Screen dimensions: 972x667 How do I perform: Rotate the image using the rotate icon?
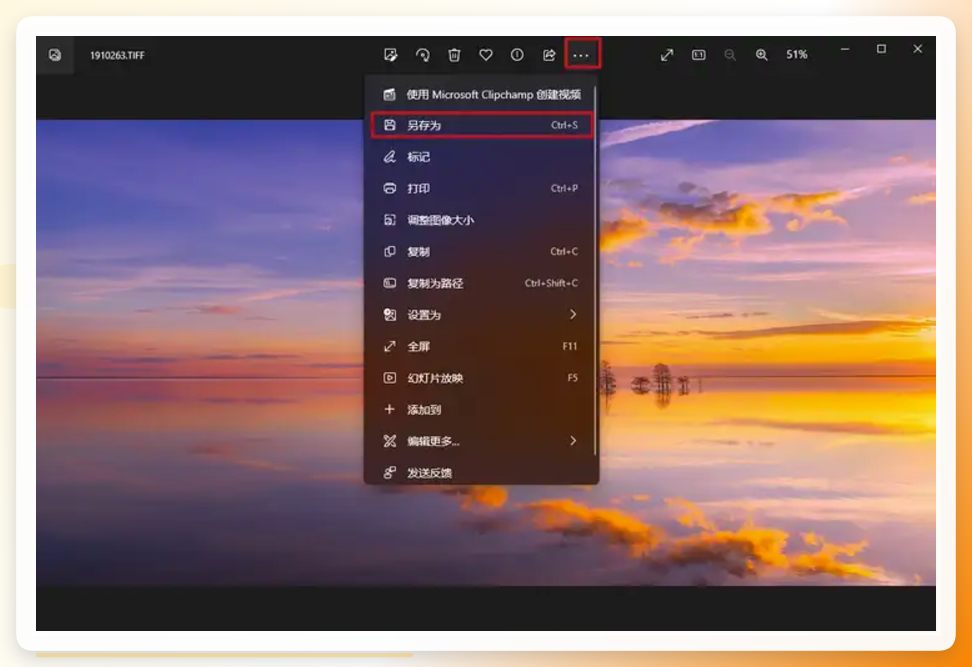pyautogui.click(x=423, y=55)
